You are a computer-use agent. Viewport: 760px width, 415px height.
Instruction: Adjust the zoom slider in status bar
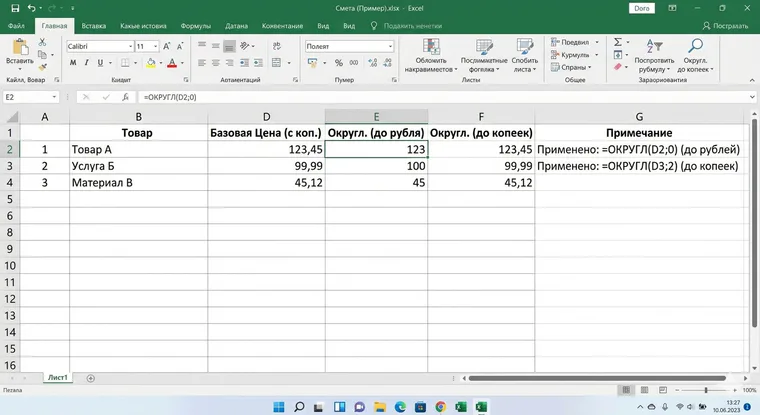[x=706, y=390]
